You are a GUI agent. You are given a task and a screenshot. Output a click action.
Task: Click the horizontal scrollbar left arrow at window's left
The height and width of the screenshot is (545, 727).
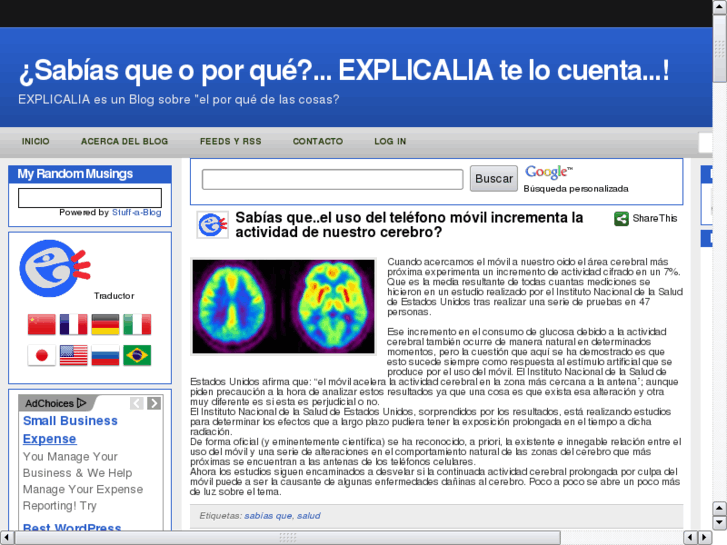coord(6,538)
